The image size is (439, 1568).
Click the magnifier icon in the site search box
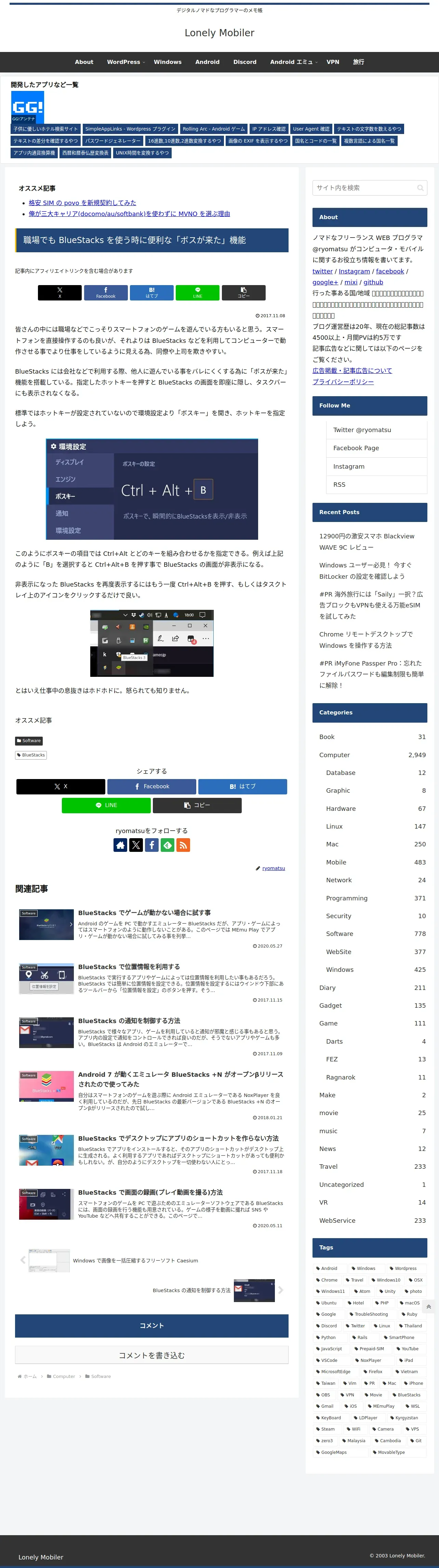420,188
